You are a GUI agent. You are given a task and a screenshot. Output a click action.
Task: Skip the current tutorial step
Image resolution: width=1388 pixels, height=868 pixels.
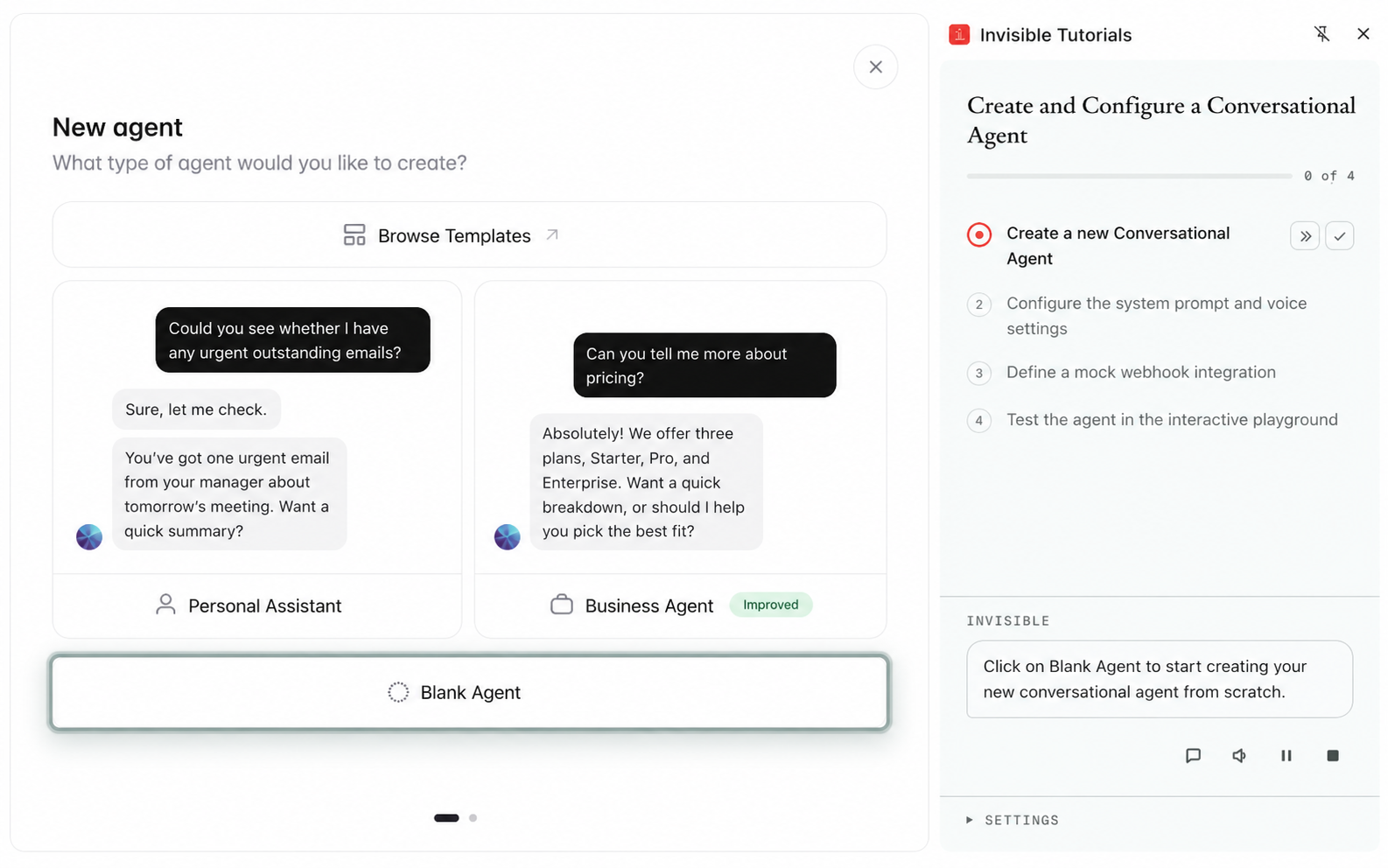click(1305, 236)
